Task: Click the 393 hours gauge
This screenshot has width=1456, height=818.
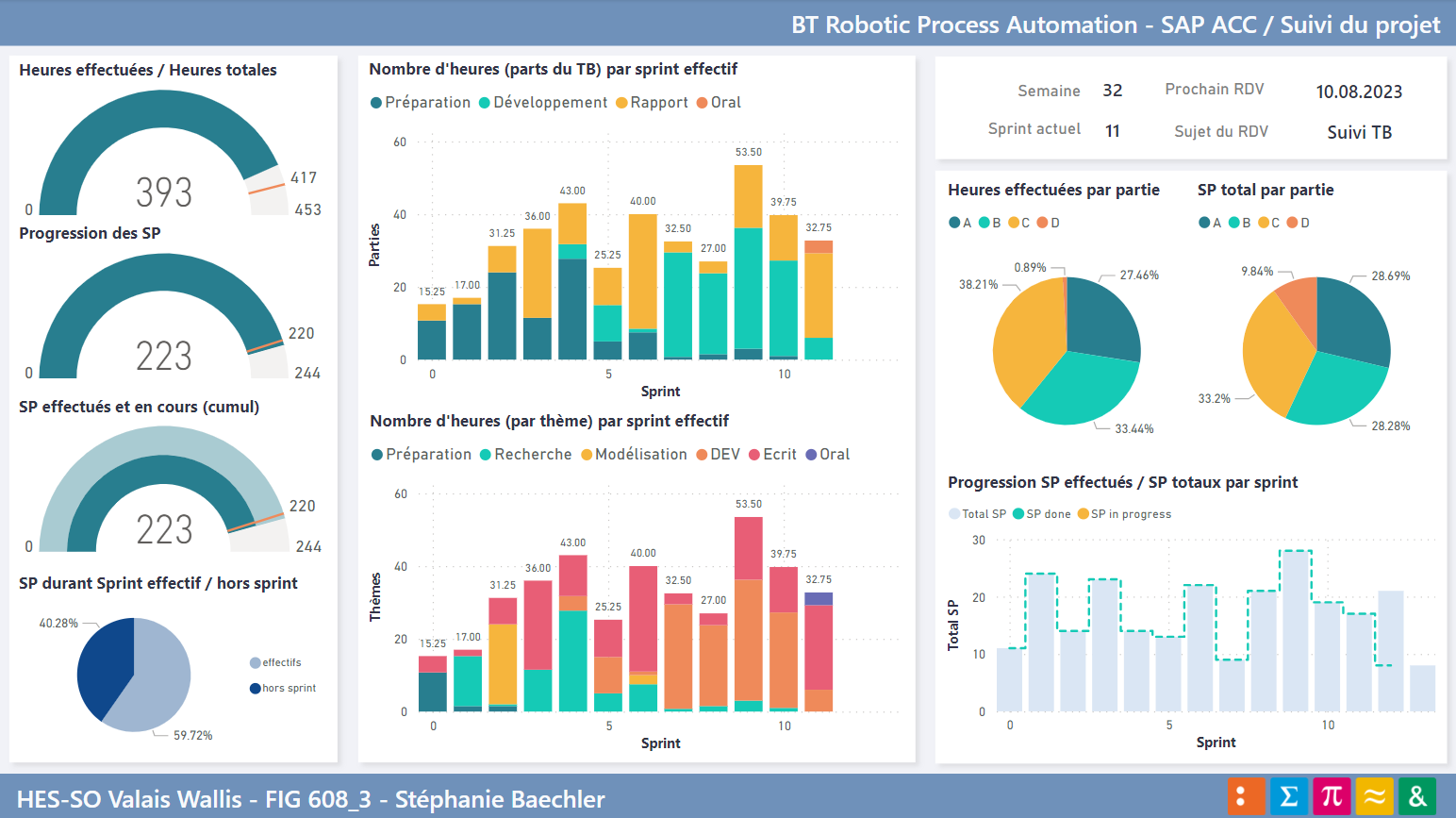Action: pyautogui.click(x=163, y=156)
